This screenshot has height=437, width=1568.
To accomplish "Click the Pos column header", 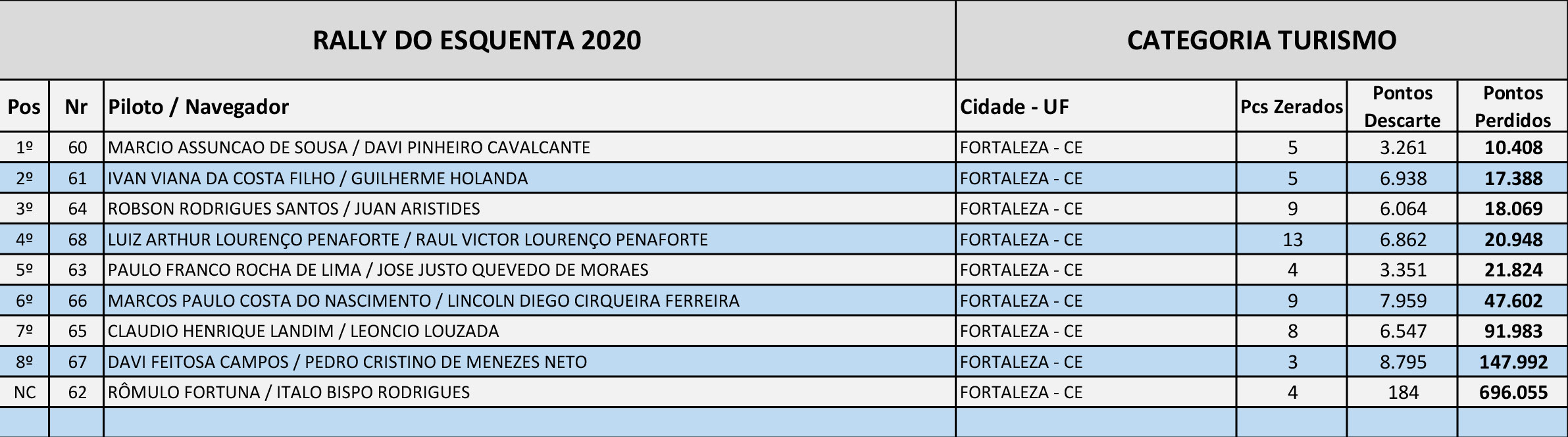I will [x=24, y=107].
